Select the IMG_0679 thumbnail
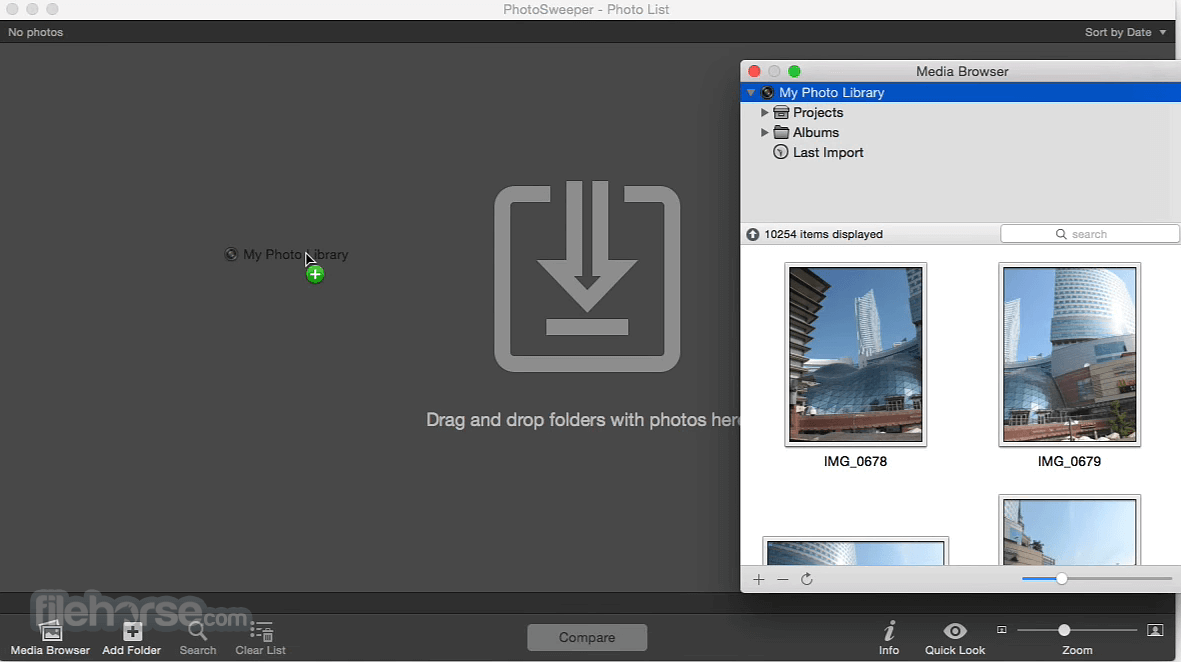Screen dimensions: 1181x662 click(1070, 355)
